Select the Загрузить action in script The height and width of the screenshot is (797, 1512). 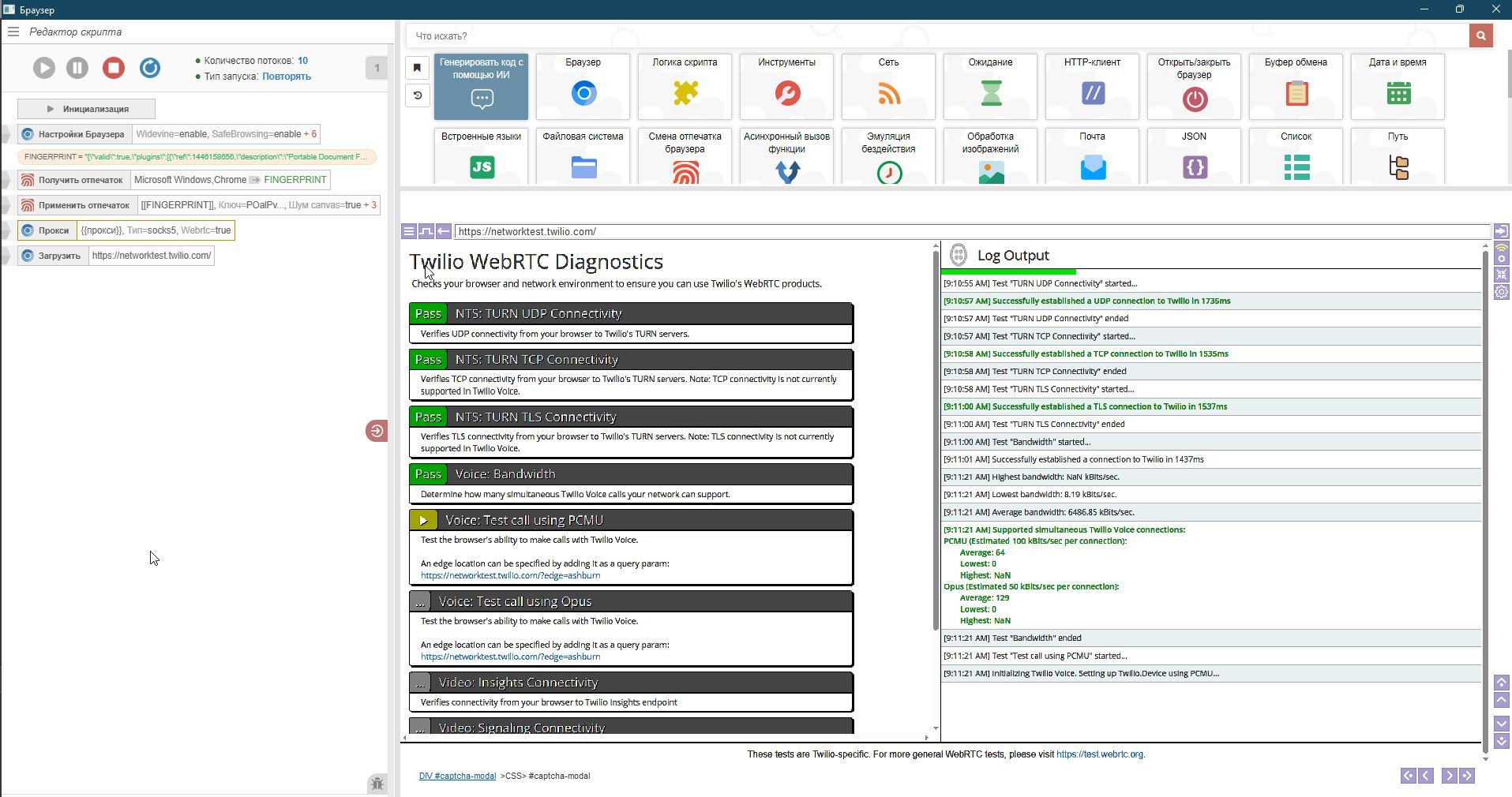pyautogui.click(x=59, y=256)
